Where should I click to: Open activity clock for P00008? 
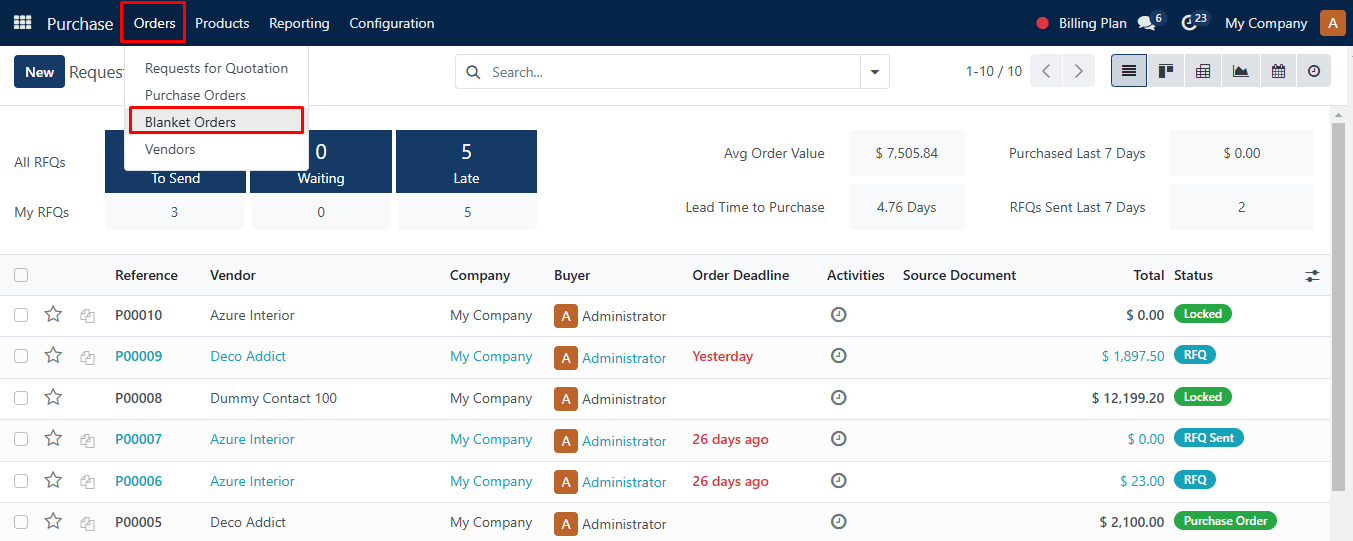pyautogui.click(x=839, y=397)
